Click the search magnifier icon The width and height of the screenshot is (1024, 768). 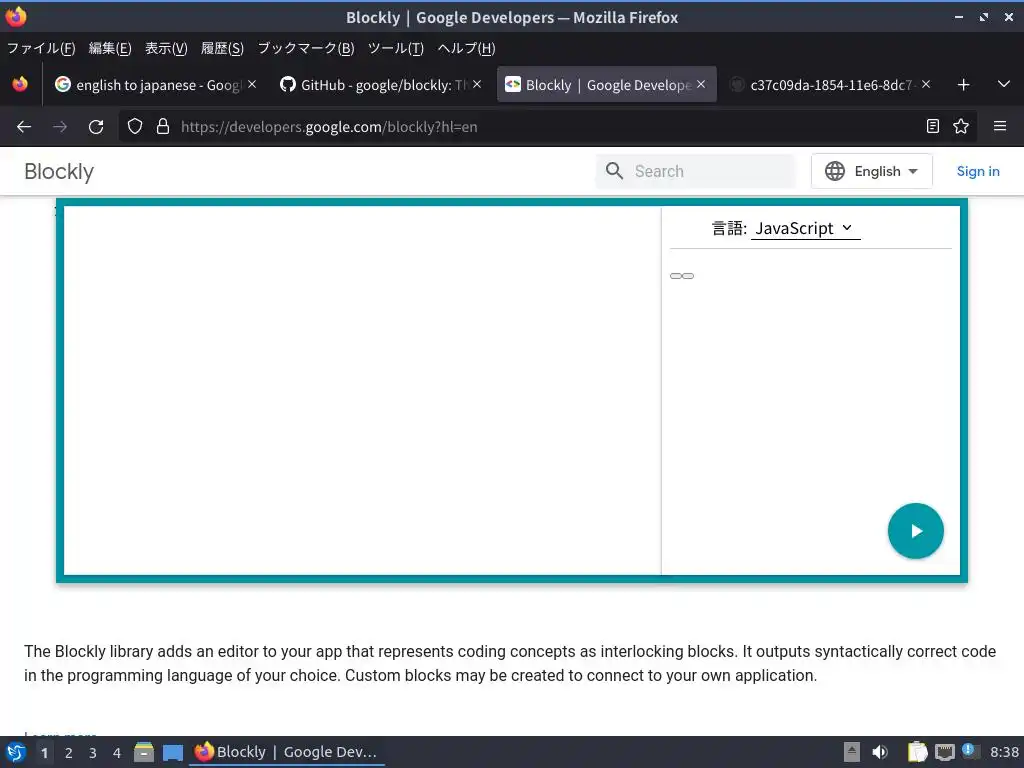(614, 171)
